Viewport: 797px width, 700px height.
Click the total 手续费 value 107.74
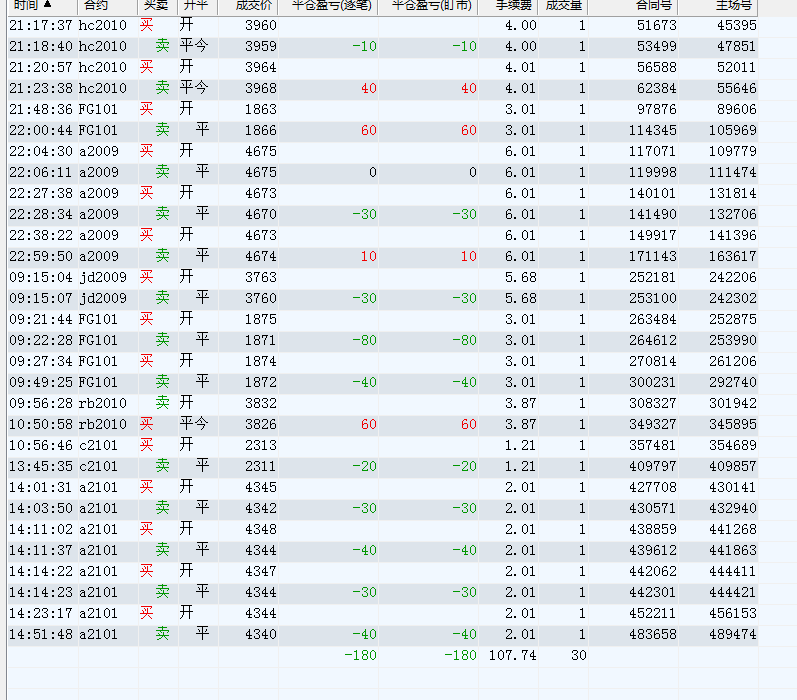(512, 655)
